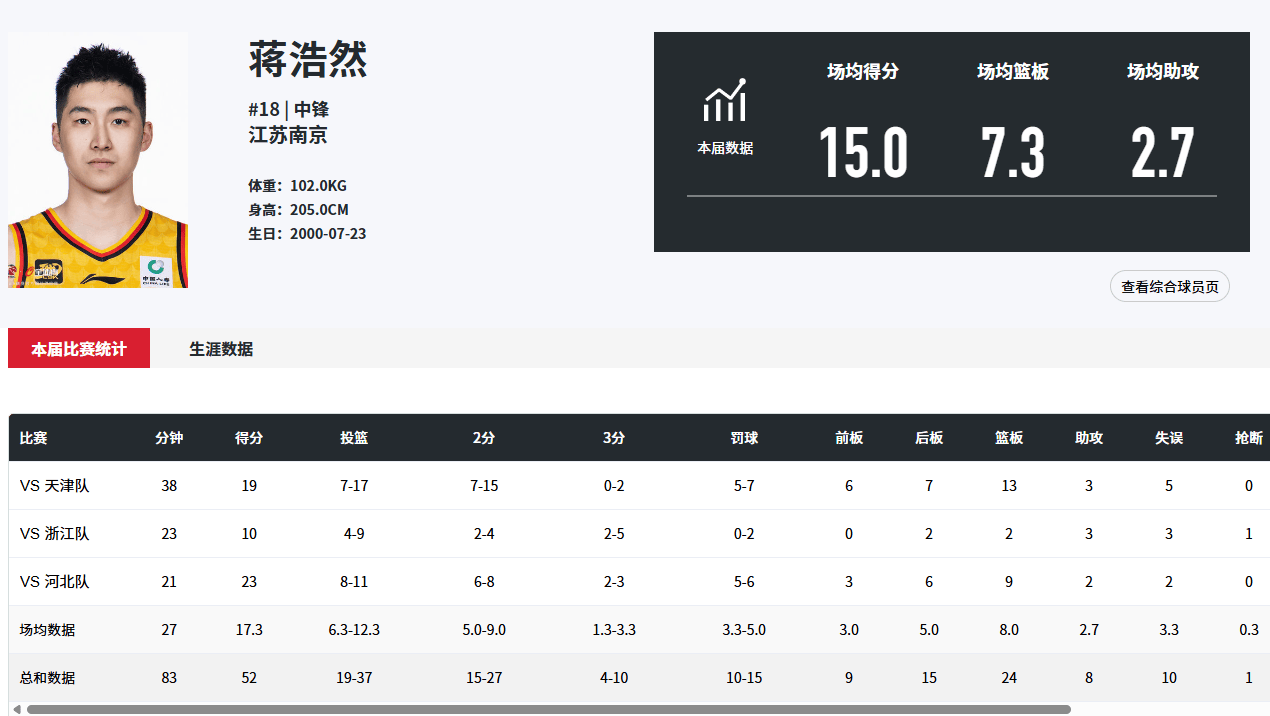This screenshot has height=716, width=1270.
Task: Click the horizontal scrollbar thumb
Action: [x=548, y=709]
